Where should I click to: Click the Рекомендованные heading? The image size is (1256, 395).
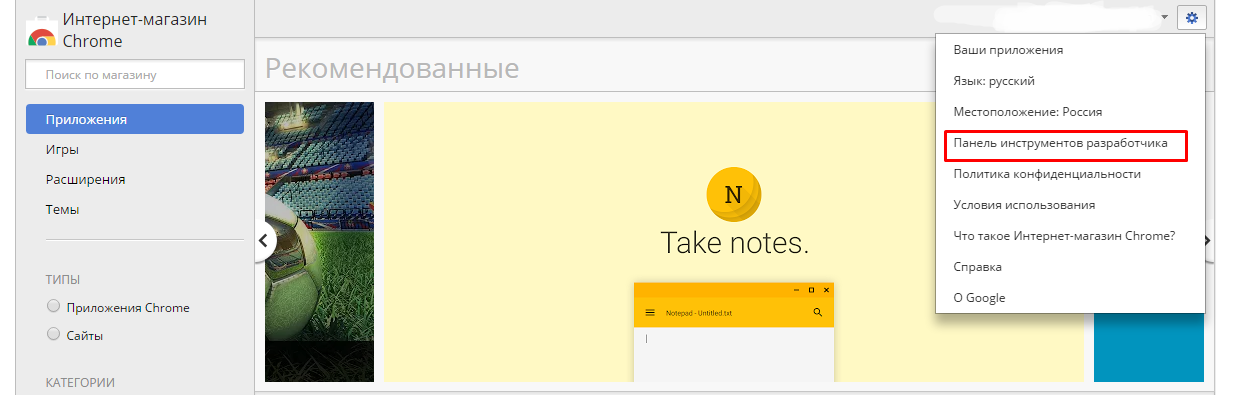(392, 68)
